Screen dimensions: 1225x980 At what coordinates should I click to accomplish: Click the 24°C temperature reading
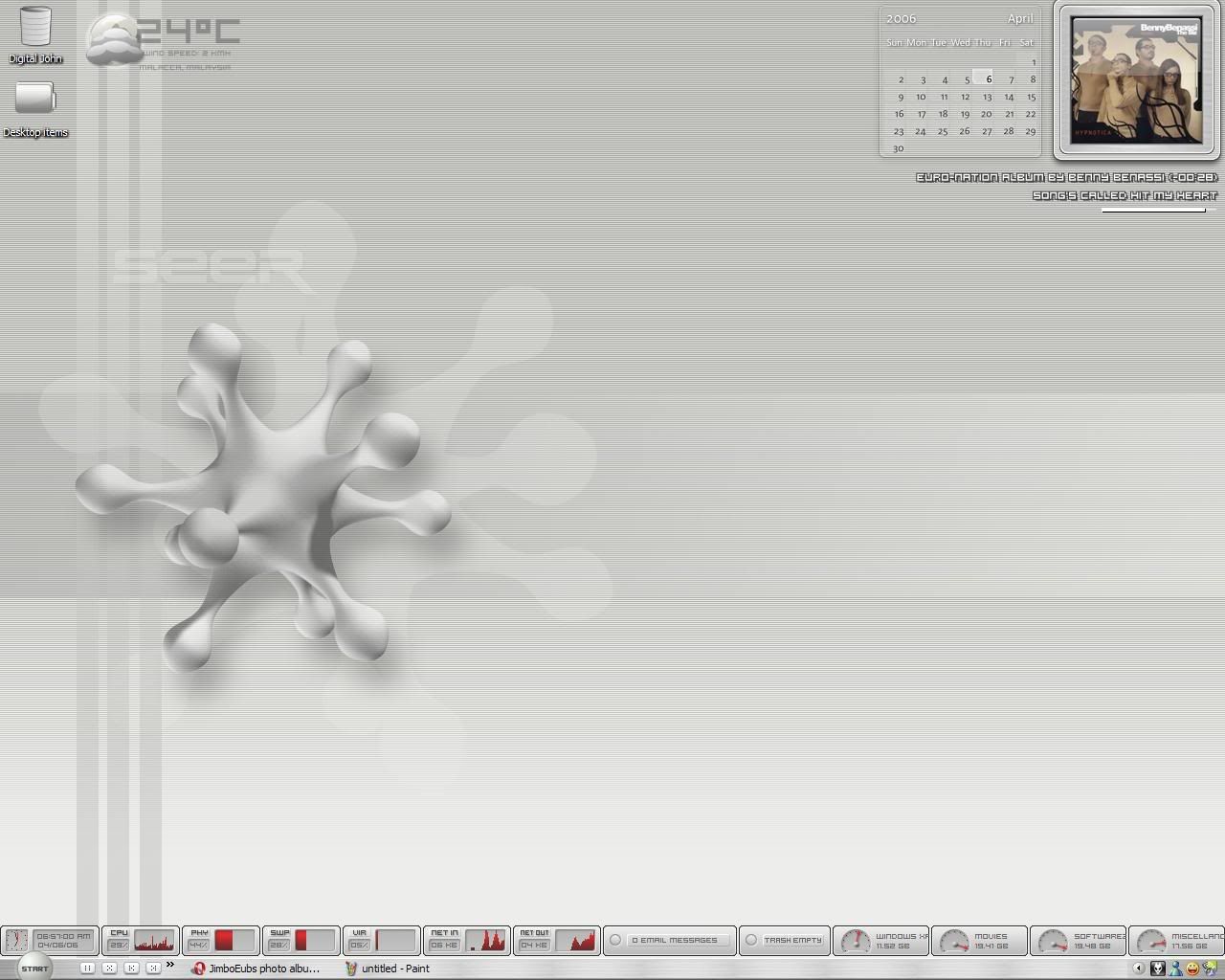point(189,33)
